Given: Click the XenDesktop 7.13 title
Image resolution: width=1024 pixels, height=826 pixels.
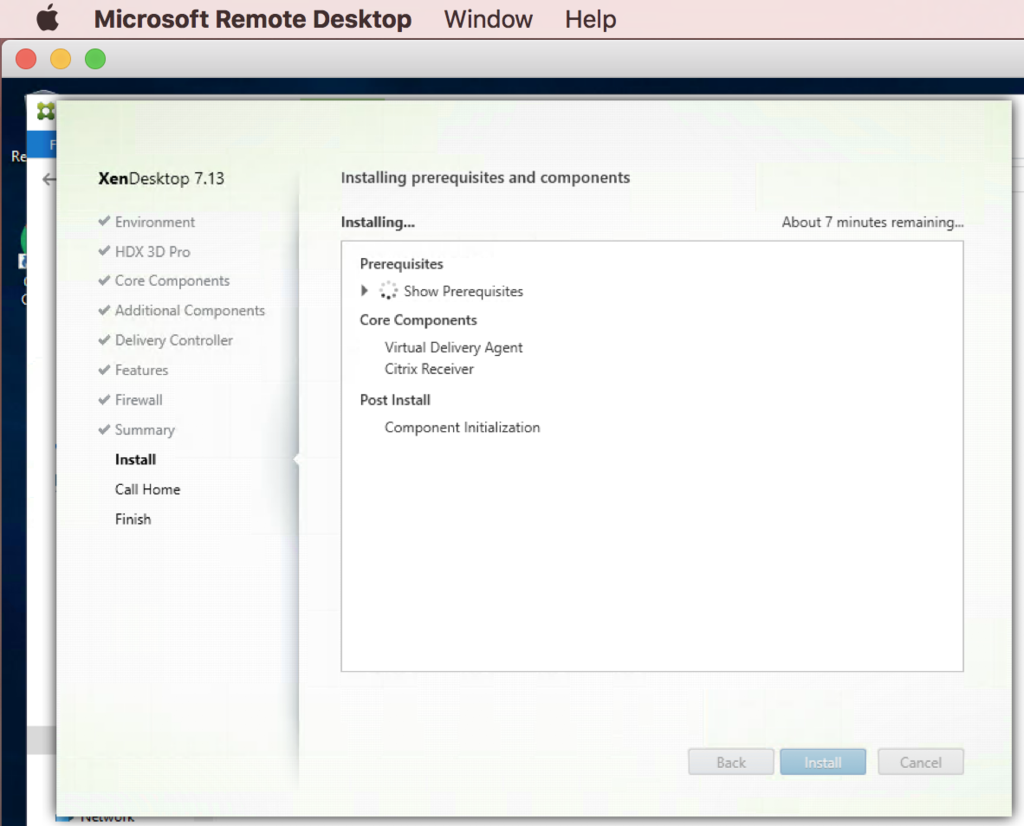Looking at the screenshot, I should tap(161, 178).
